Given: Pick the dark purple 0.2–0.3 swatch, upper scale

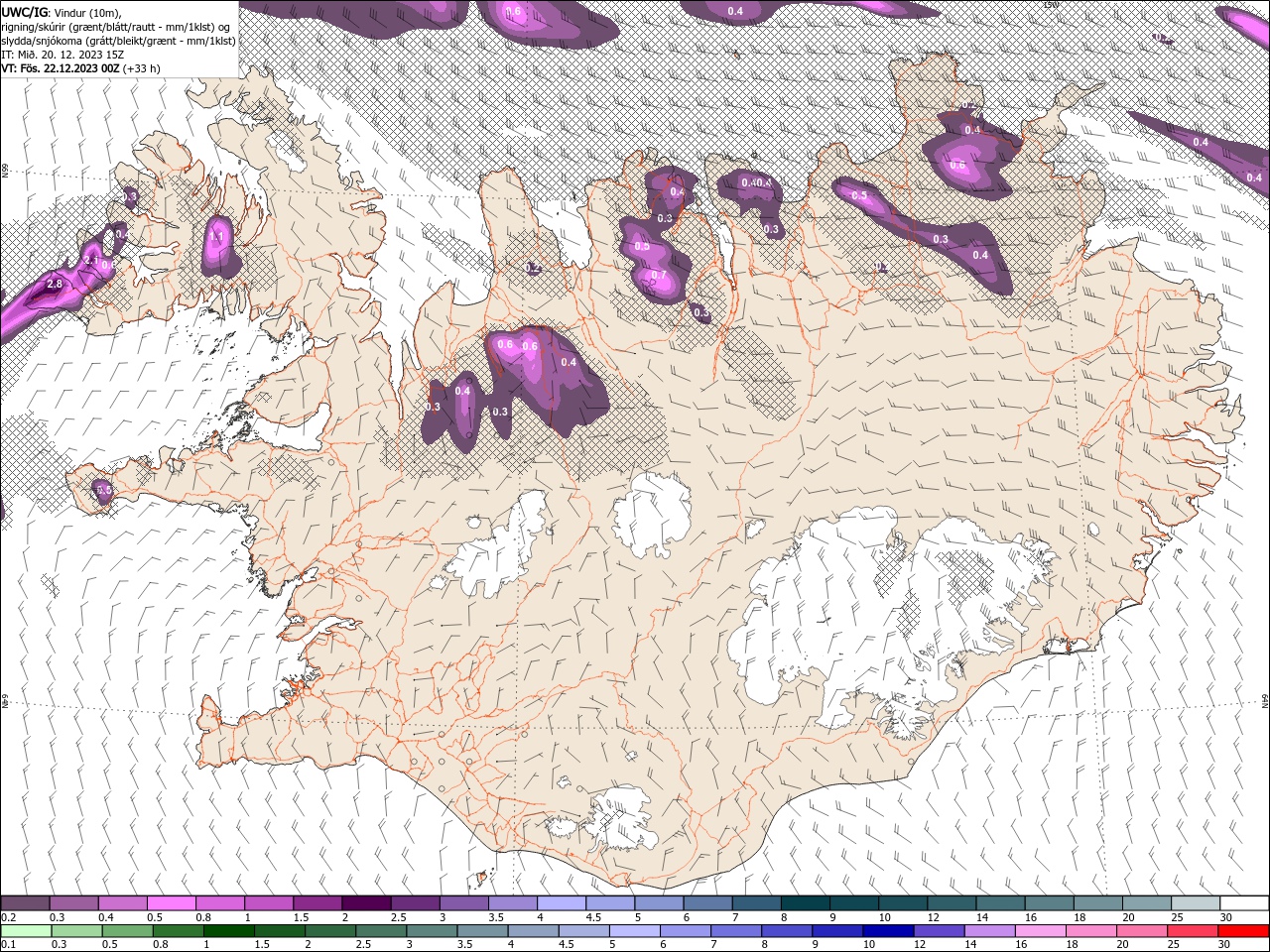Looking at the screenshot, I should tap(25, 903).
